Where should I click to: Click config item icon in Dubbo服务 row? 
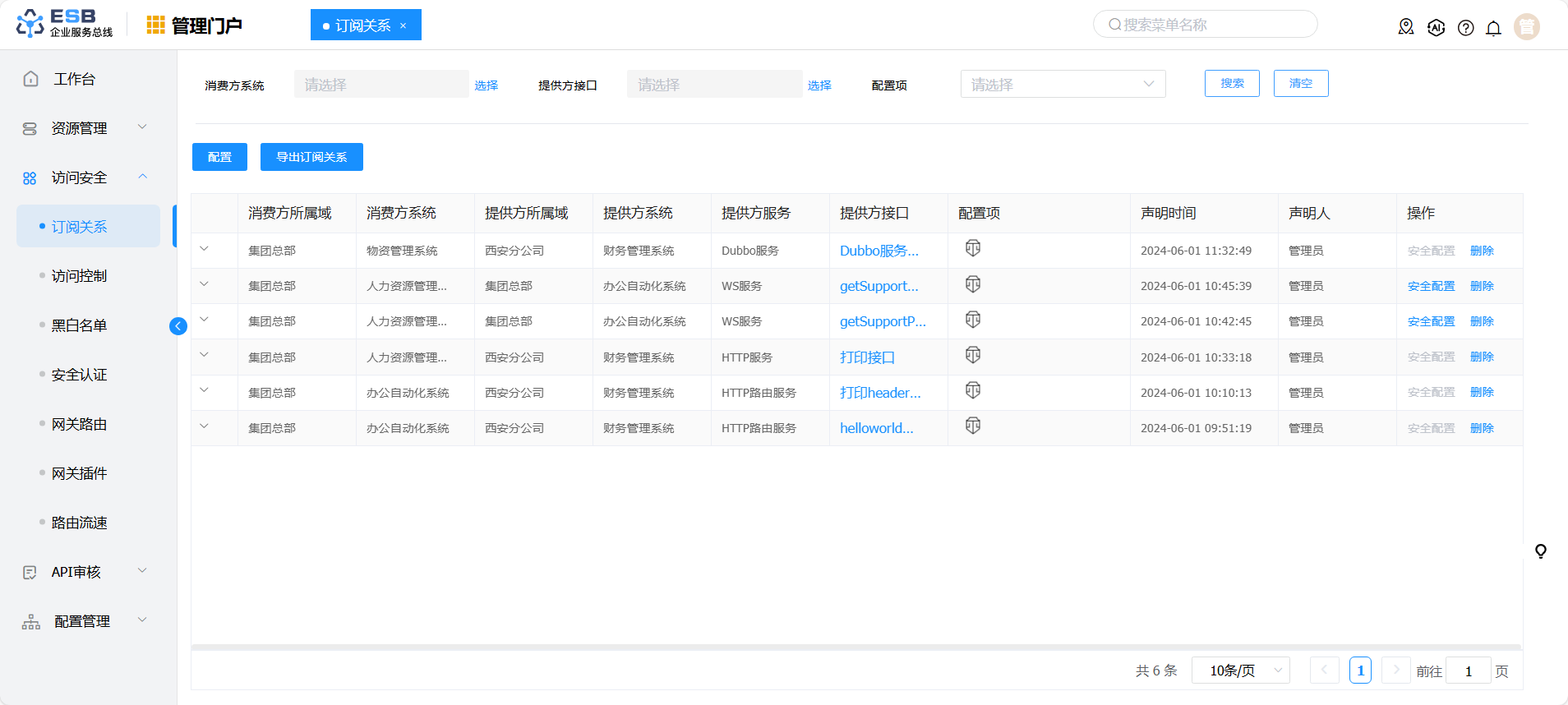tap(973, 248)
